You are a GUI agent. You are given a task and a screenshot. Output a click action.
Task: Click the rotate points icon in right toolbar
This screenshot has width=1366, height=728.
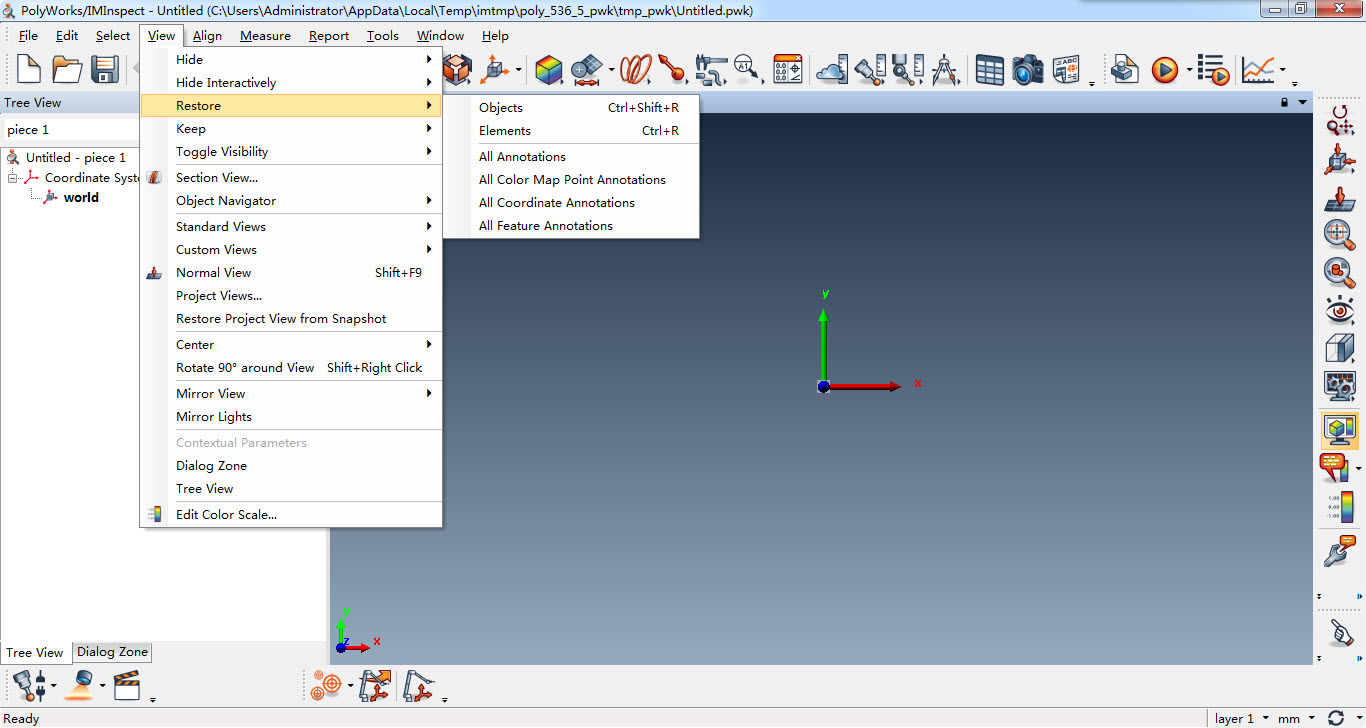1339,120
